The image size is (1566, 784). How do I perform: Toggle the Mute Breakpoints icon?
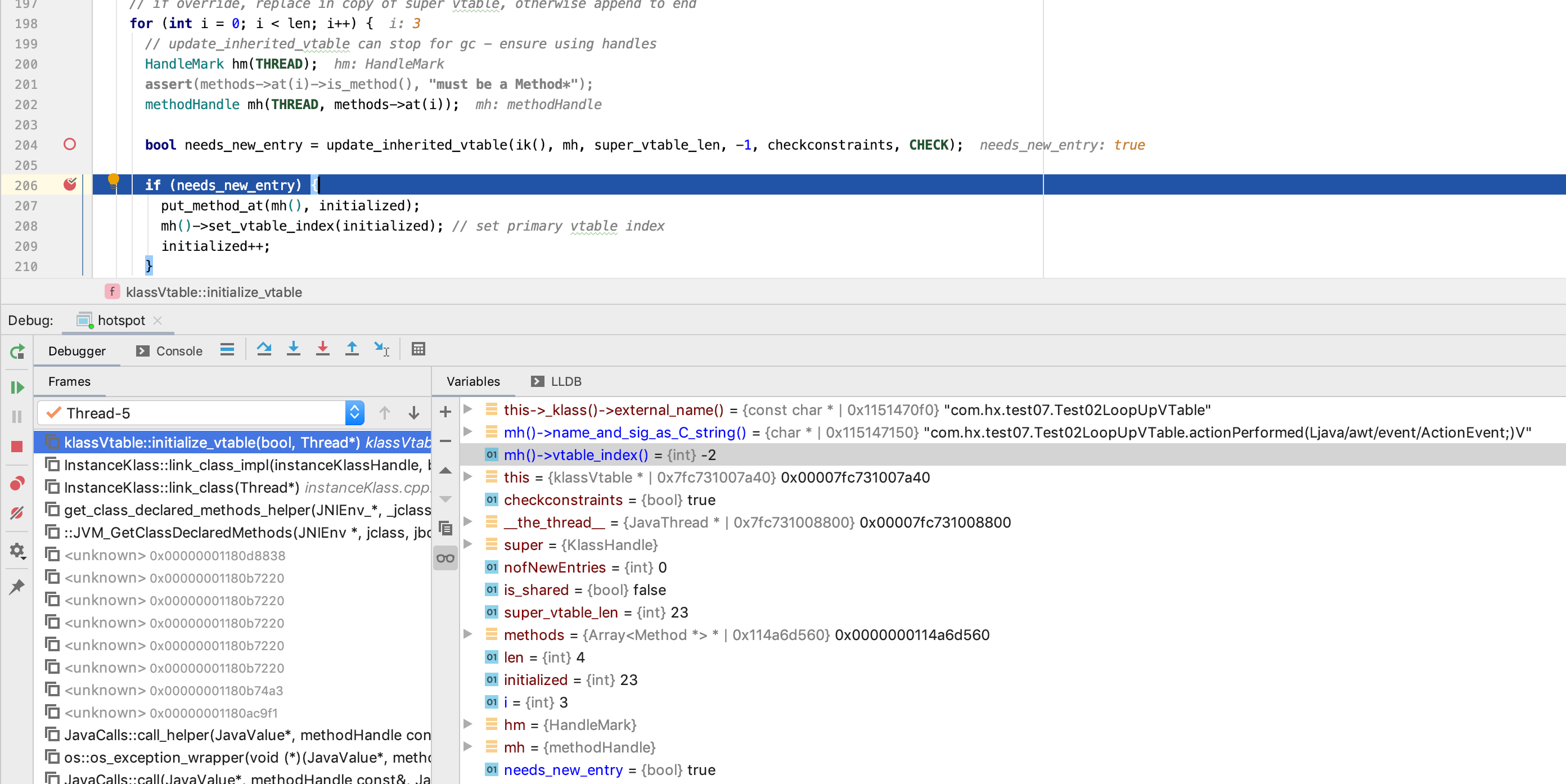point(17,513)
